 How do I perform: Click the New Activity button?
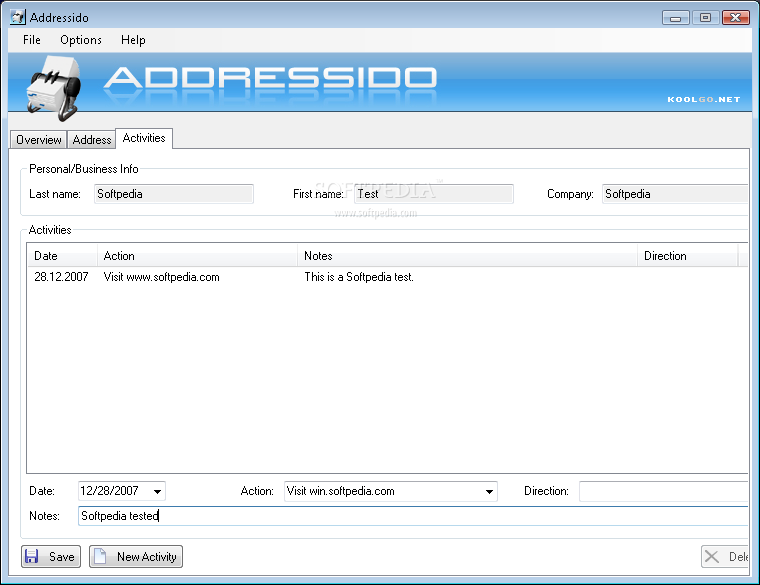(136, 556)
